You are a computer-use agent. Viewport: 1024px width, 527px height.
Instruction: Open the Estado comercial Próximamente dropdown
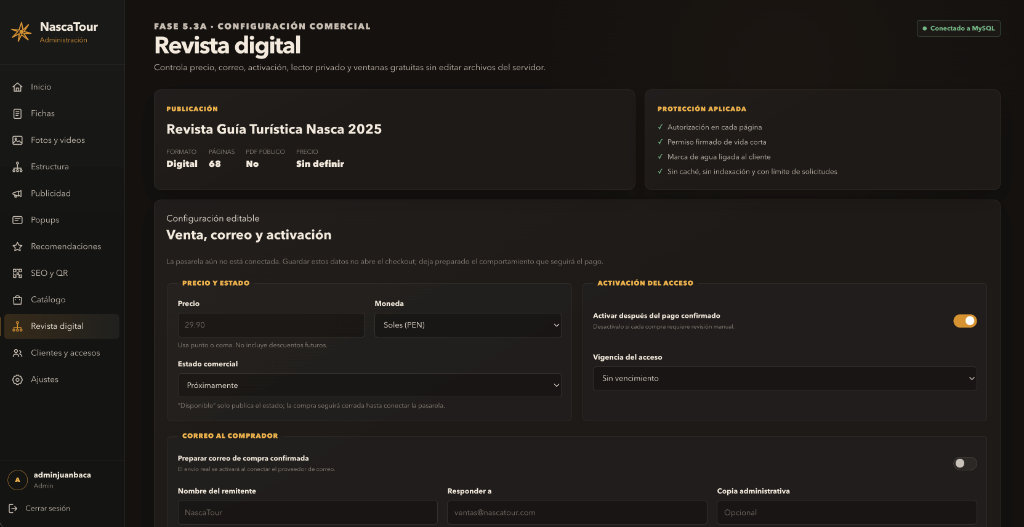[370, 385]
